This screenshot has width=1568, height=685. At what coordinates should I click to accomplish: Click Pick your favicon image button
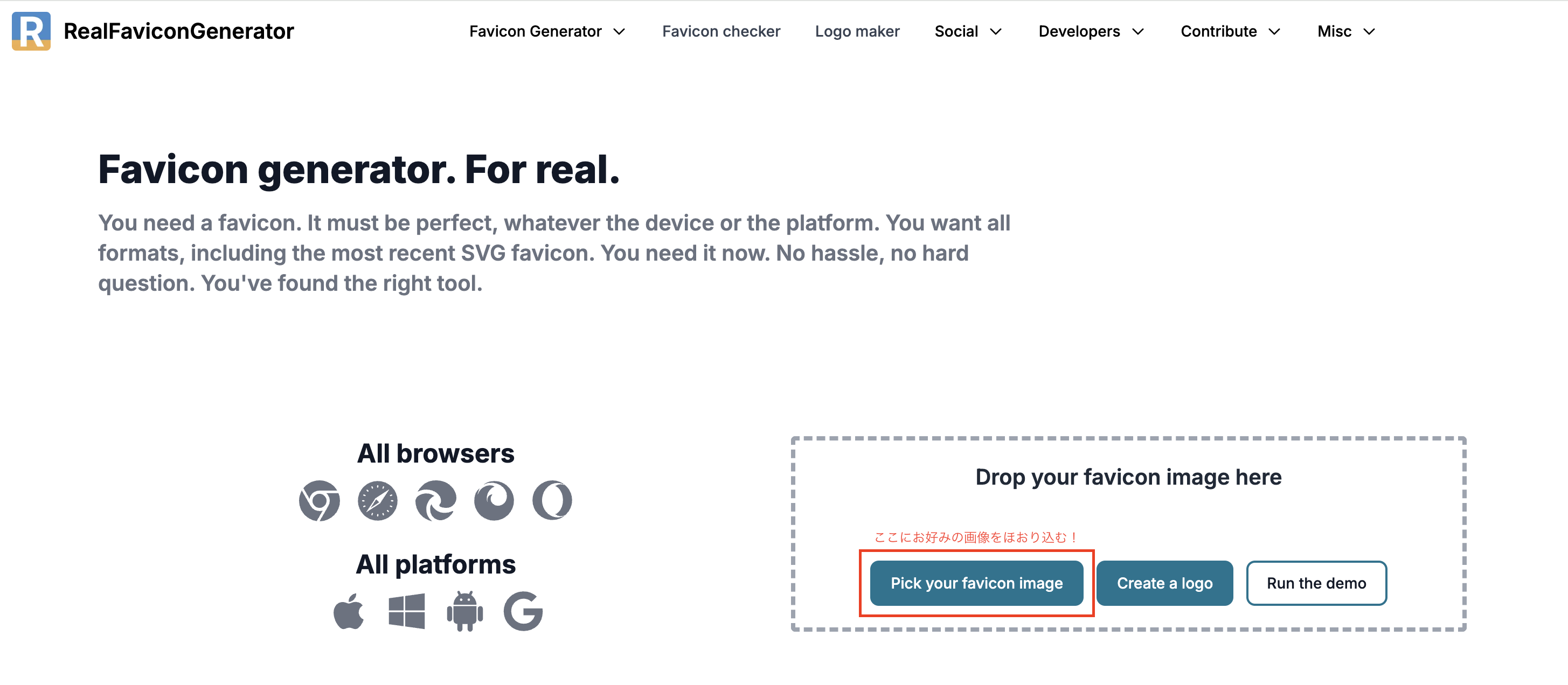tap(976, 583)
